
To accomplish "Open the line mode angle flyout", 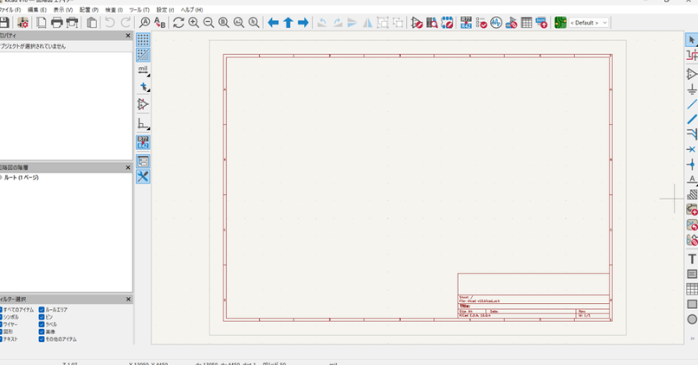I will (x=143, y=124).
